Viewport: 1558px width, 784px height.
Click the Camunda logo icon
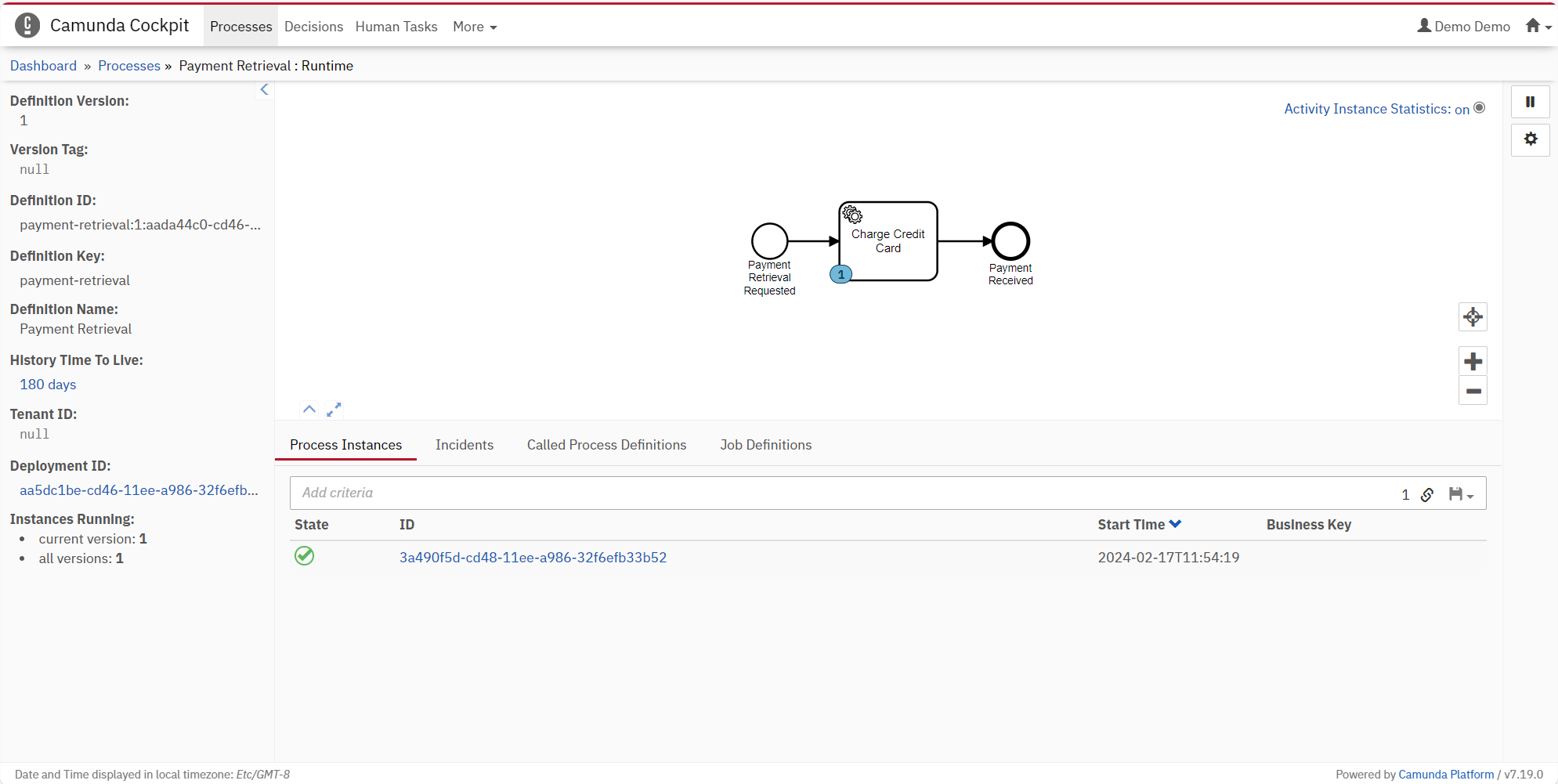pos(27,26)
